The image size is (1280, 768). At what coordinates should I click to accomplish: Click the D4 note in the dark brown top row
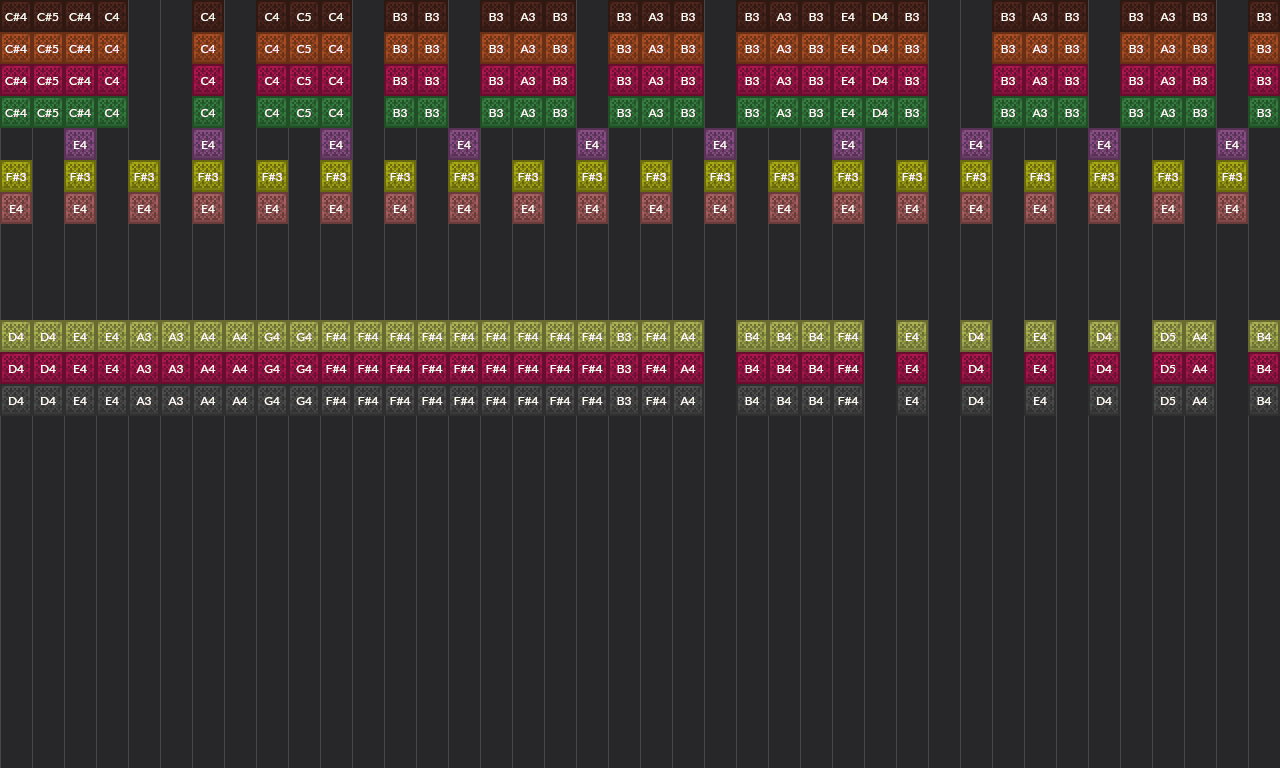[880, 17]
